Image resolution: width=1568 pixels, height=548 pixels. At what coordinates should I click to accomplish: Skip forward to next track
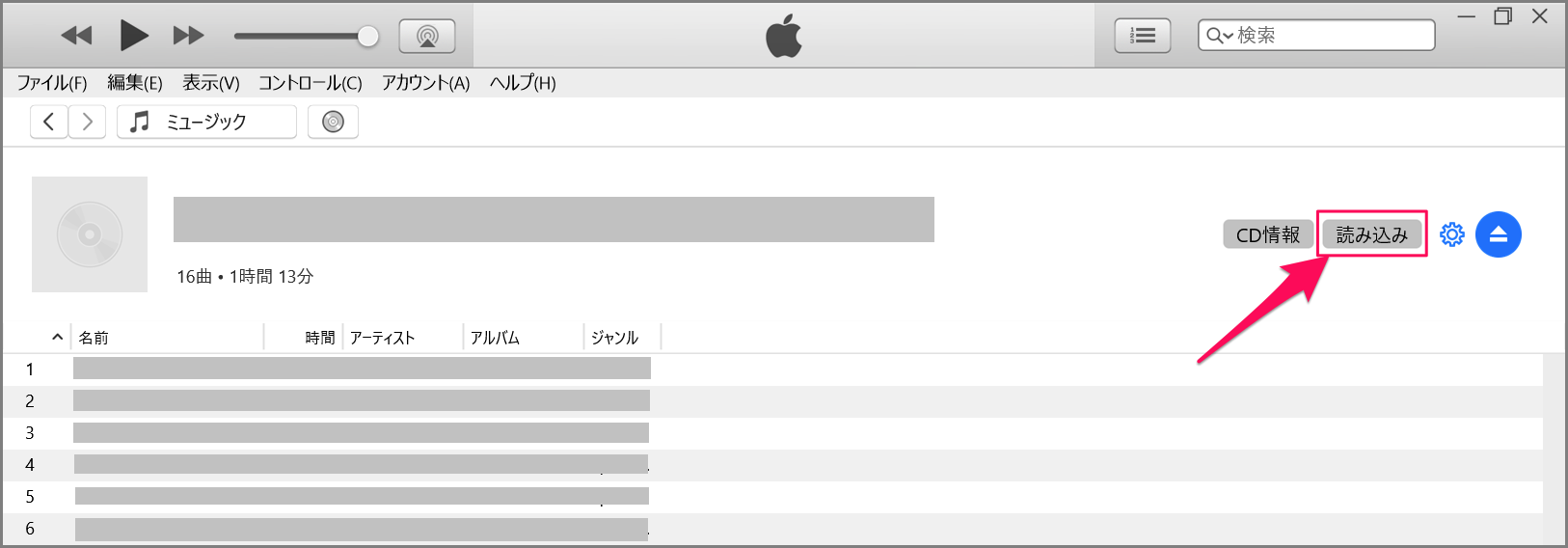[188, 36]
